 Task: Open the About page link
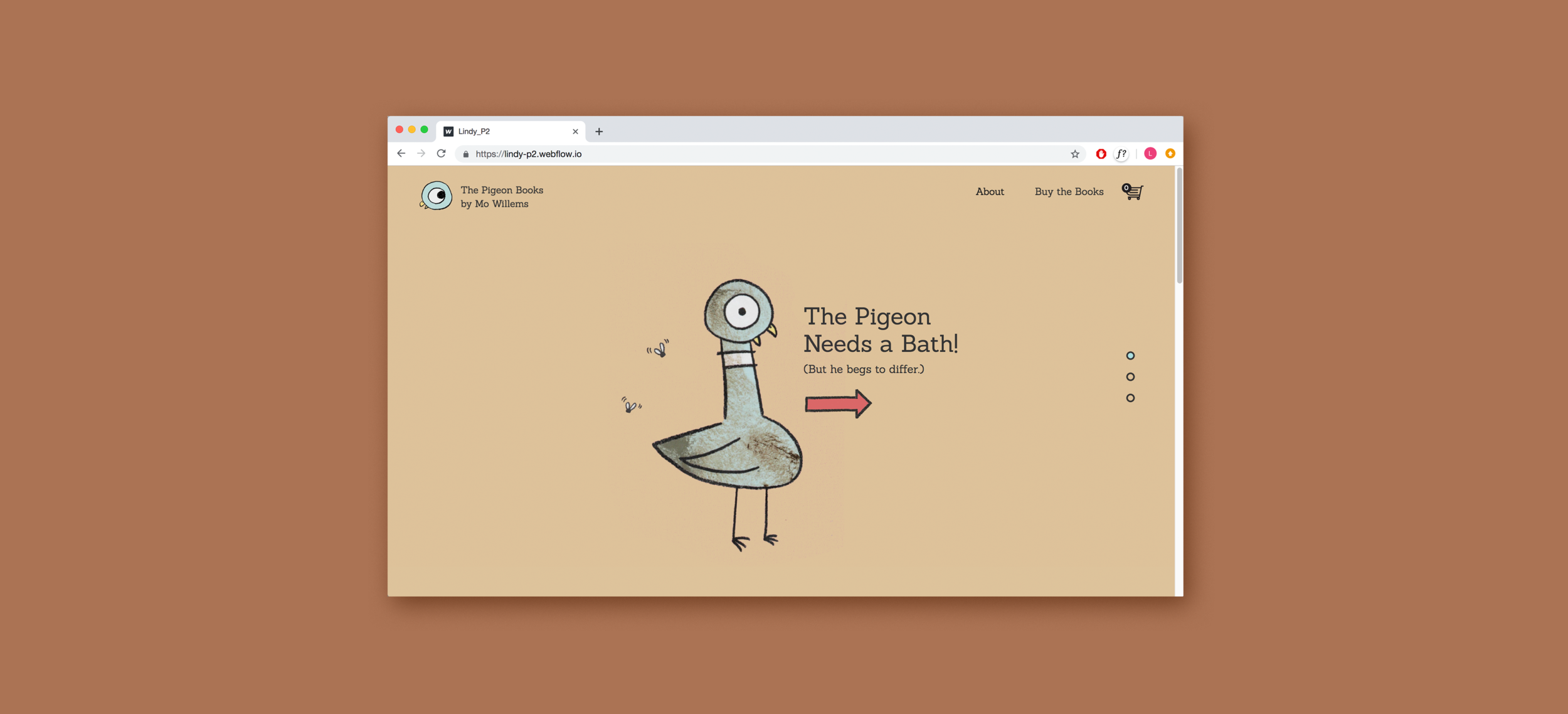coord(990,192)
